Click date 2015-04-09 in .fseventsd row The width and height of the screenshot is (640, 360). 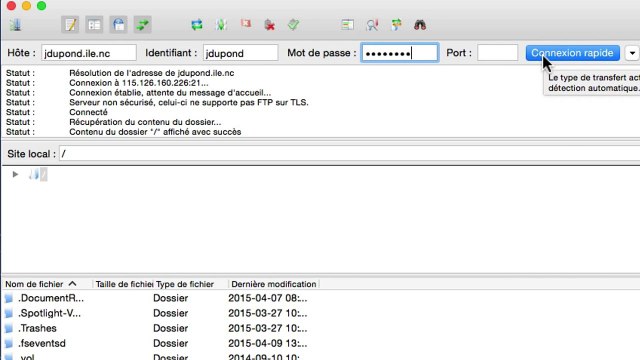tap(268, 343)
